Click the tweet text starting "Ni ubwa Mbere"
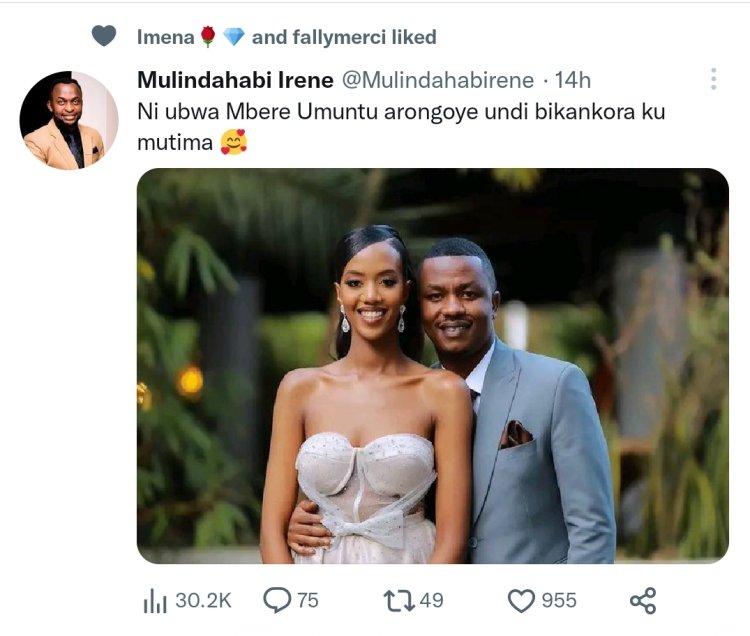 pyautogui.click(x=400, y=112)
